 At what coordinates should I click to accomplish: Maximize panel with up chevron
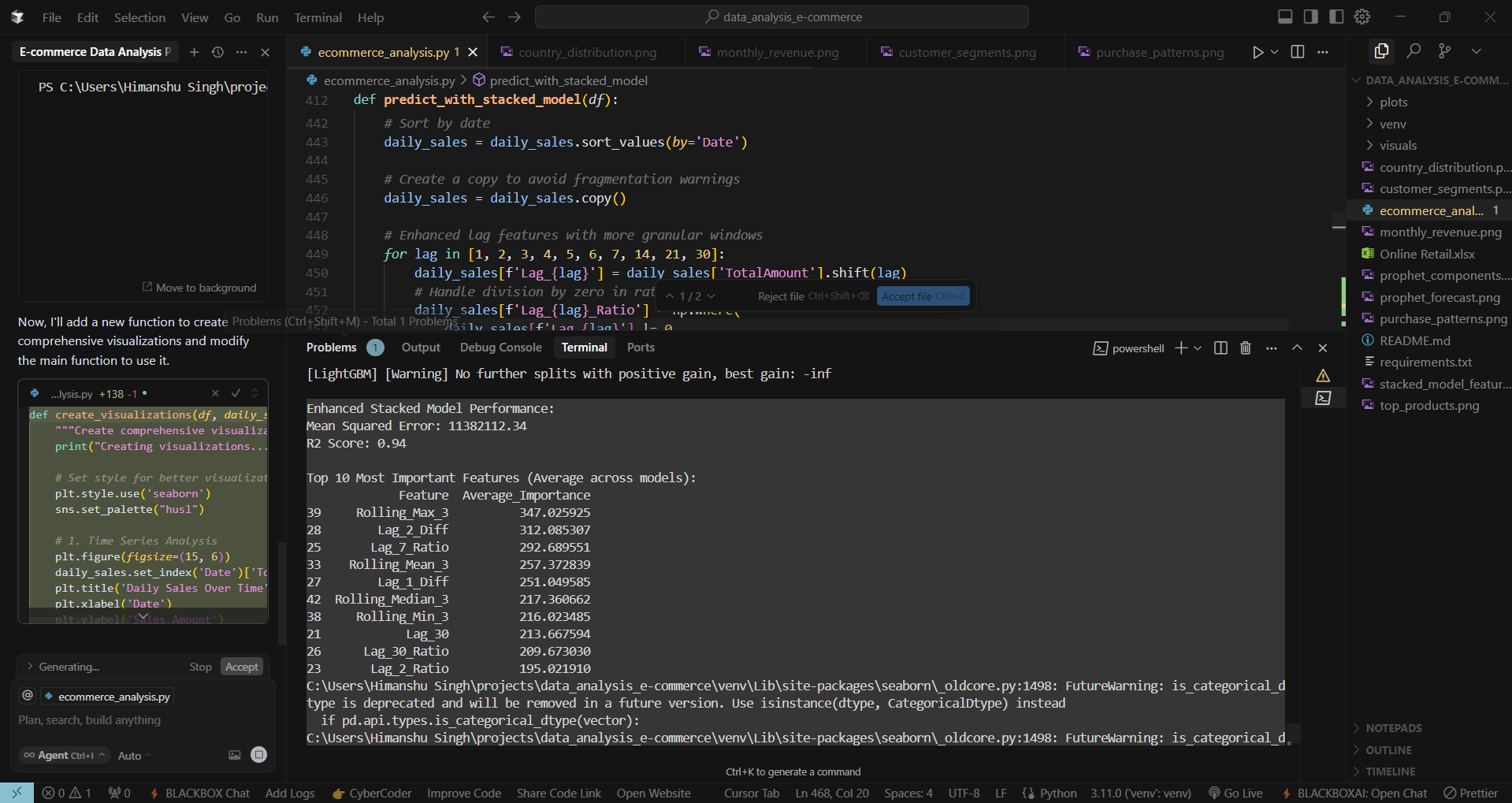pos(1297,348)
